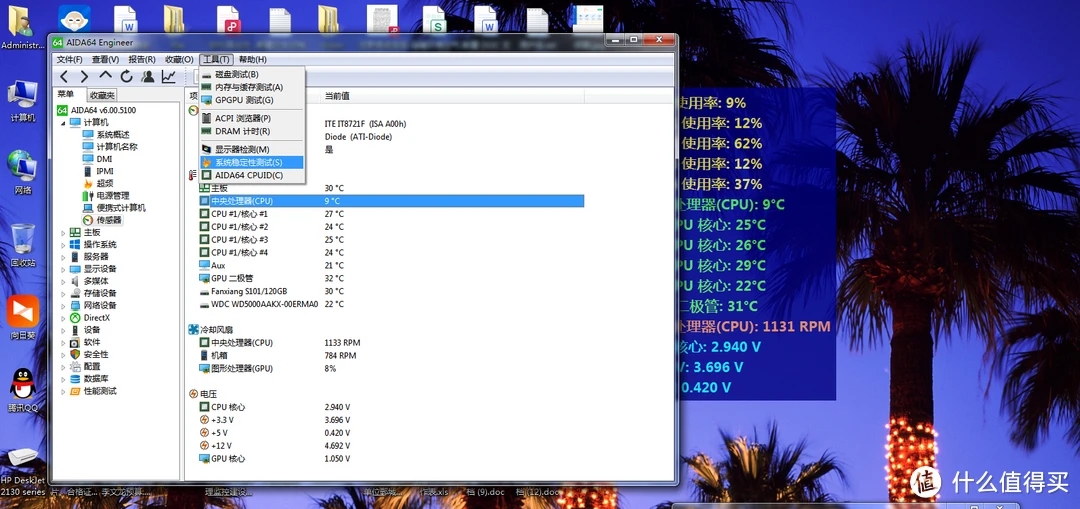Select DMI in the tree
The width and height of the screenshot is (1080, 509).
coord(104,159)
